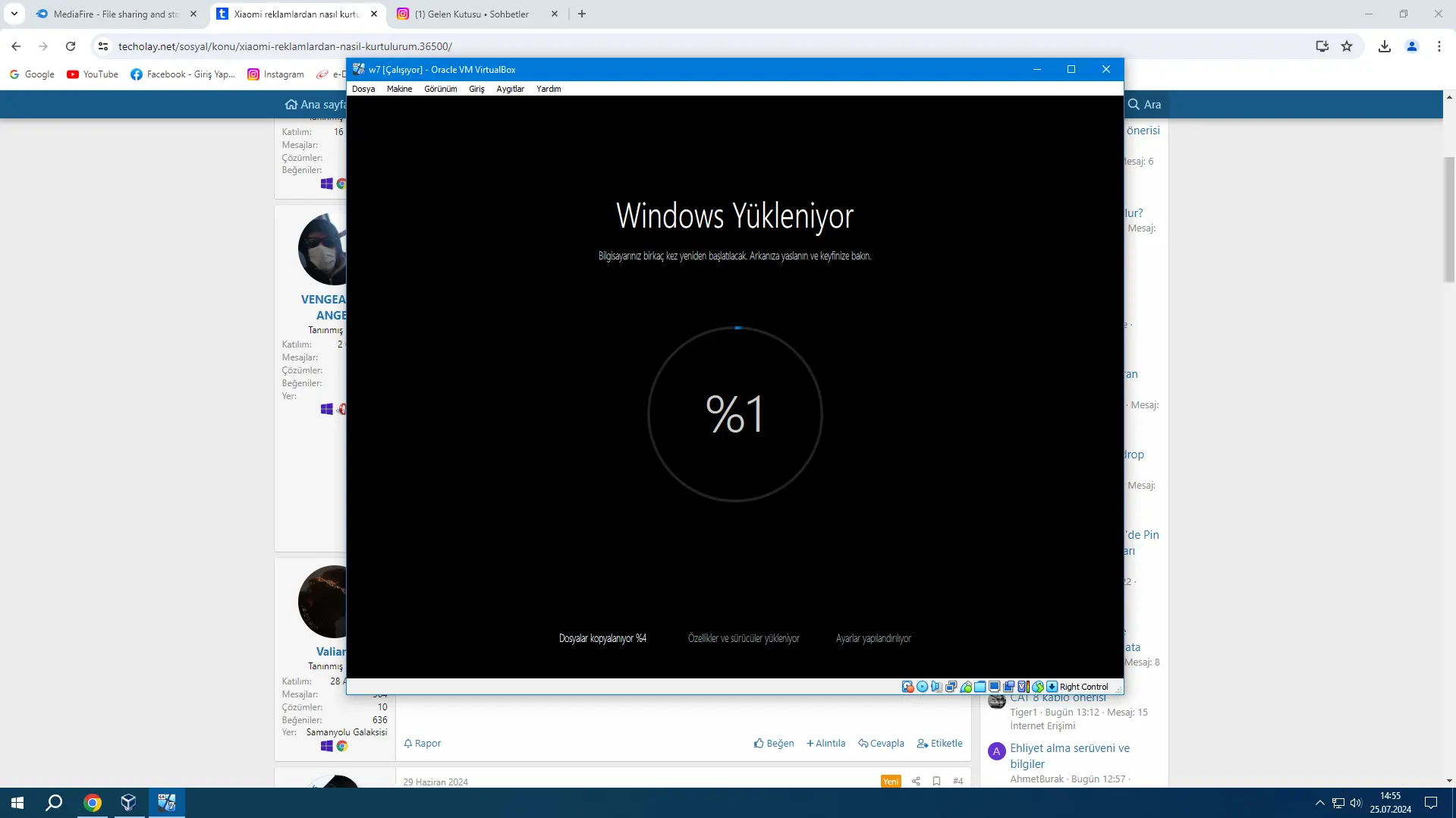Viewport: 1456px width, 818px height.
Task: Open the YouTube bookmark
Action: (93, 74)
